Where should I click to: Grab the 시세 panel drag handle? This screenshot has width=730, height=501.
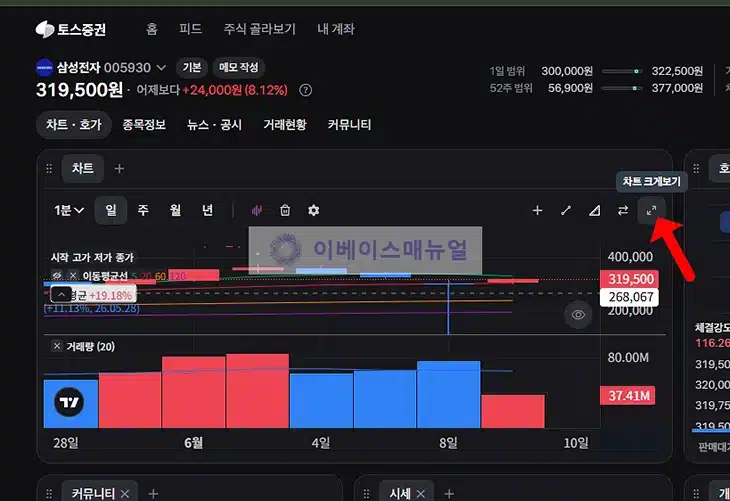pyautogui.click(x=366, y=494)
